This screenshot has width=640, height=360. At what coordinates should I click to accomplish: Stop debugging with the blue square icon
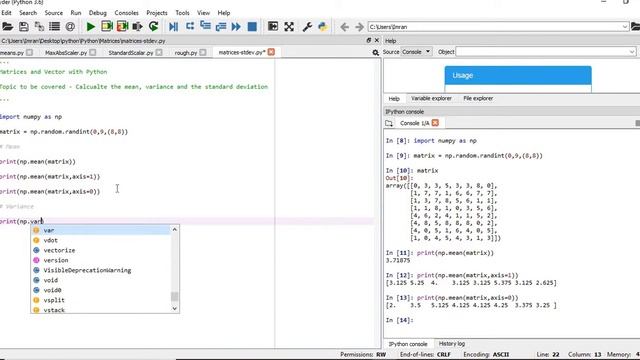tap(252, 27)
